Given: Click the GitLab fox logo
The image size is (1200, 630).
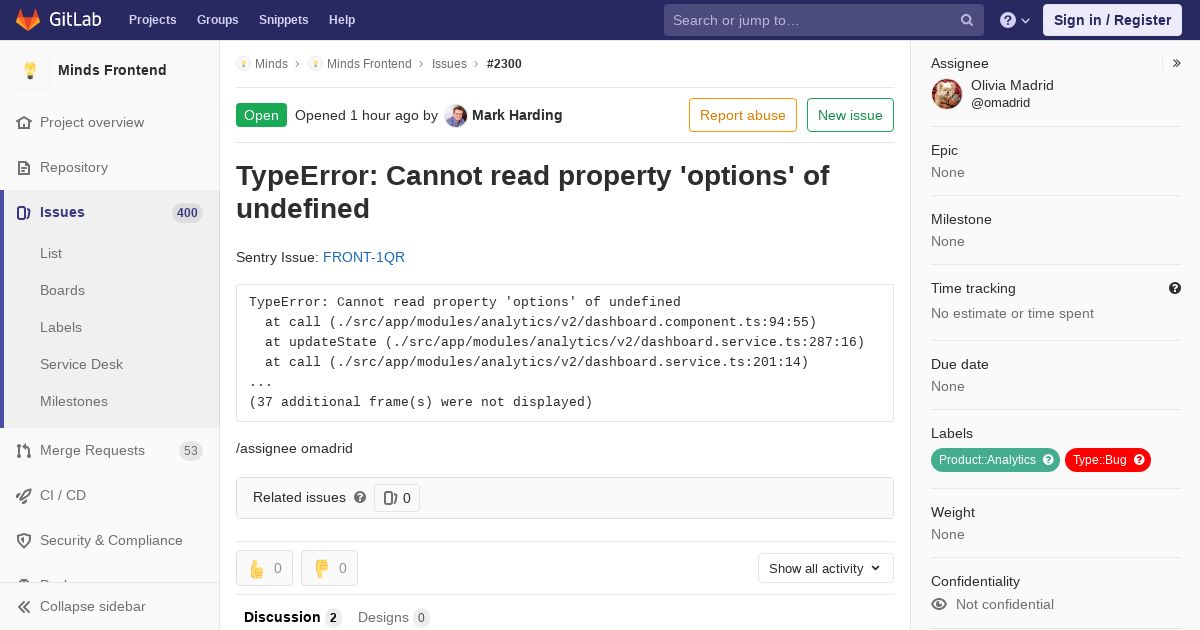Looking at the screenshot, I should (28, 19).
